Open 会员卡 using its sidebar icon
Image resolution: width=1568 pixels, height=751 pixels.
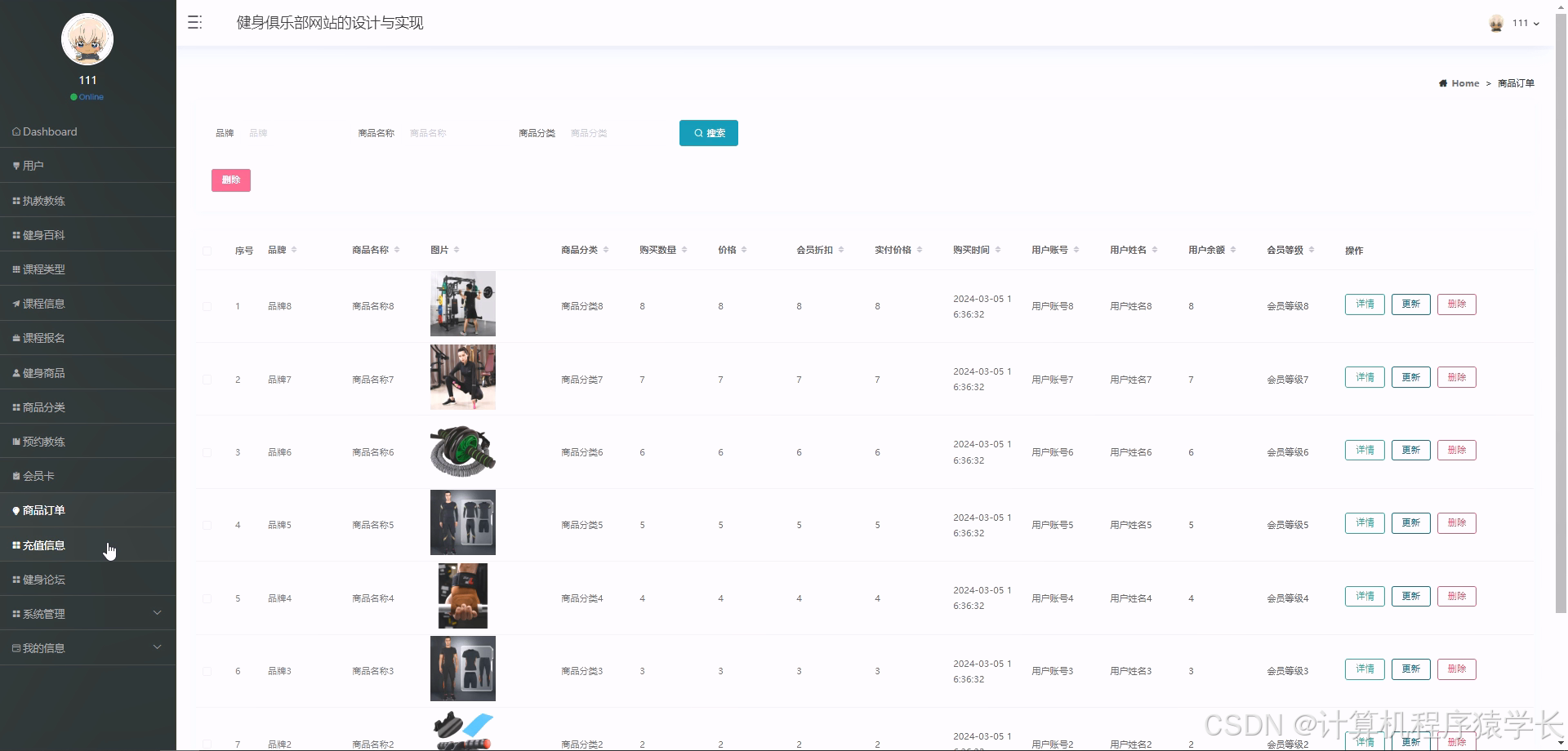tap(16, 475)
